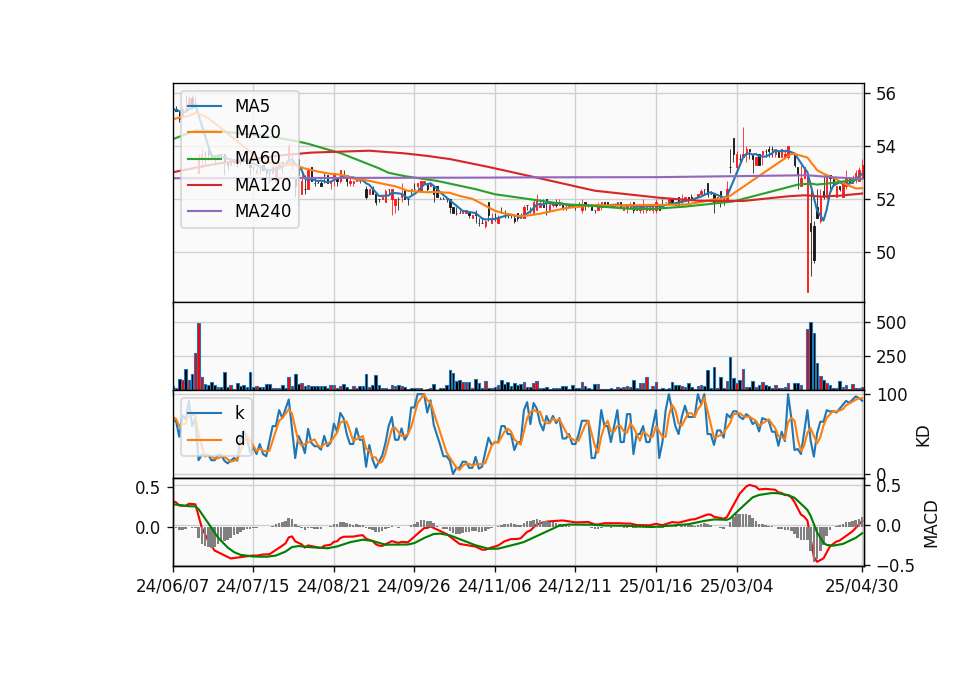This screenshot has height=690, width=960.
Task: Click the price axis value 50
Action: (885, 252)
